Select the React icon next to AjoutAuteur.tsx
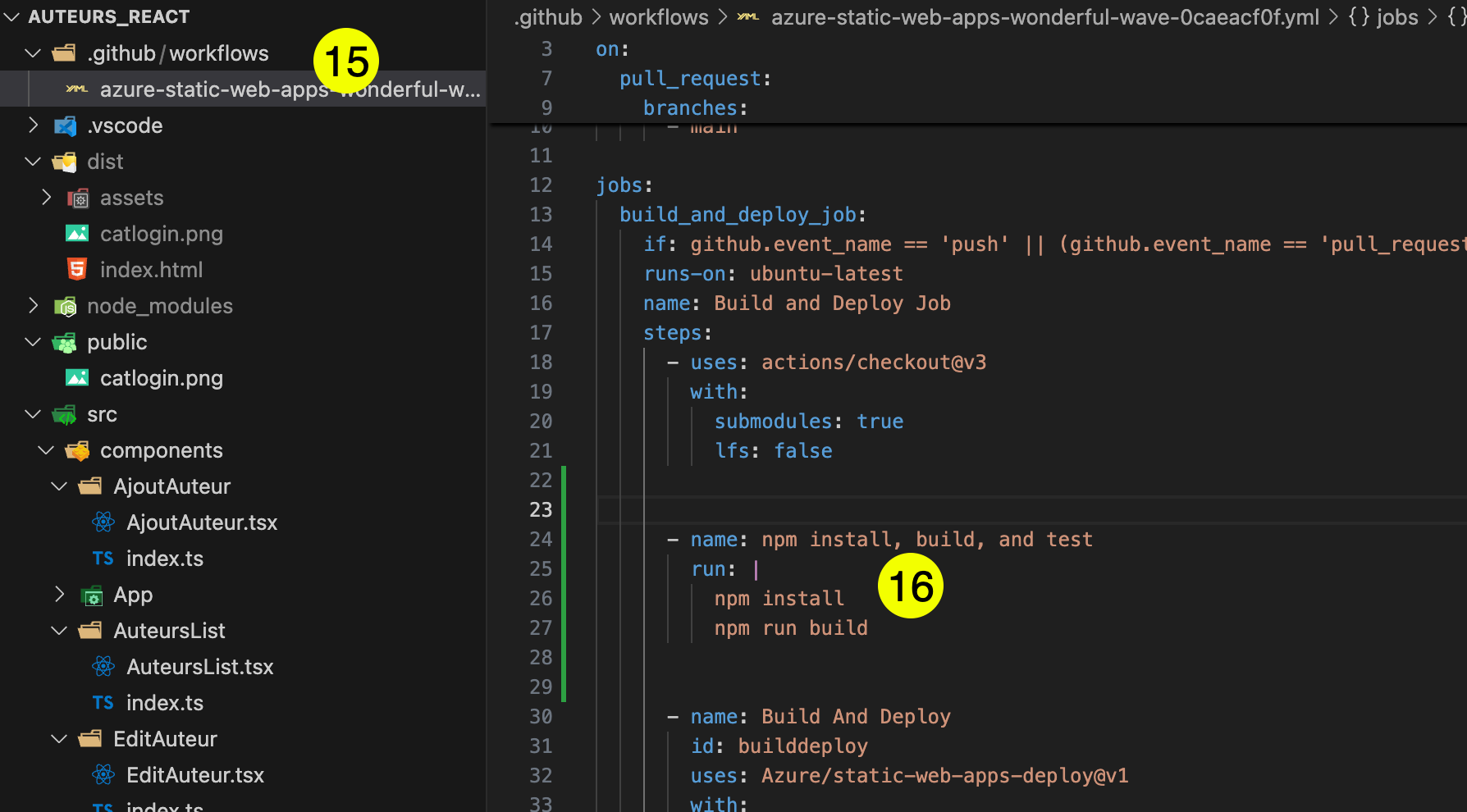Image resolution: width=1467 pixels, height=812 pixels. (x=103, y=522)
